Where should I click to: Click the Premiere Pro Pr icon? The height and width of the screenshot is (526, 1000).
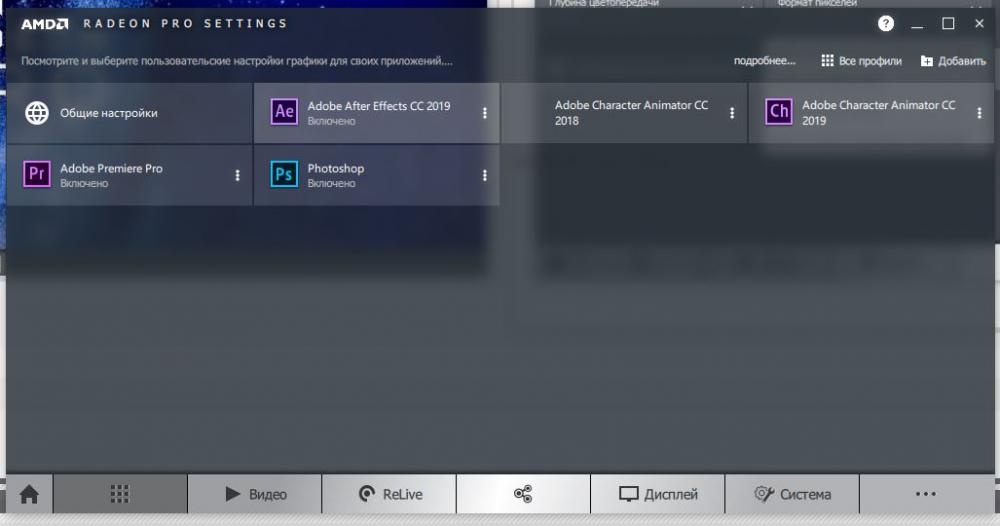coord(37,174)
